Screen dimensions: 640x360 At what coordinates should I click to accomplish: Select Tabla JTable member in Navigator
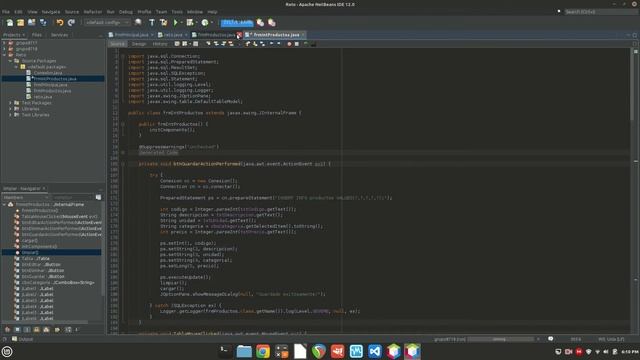point(35,258)
